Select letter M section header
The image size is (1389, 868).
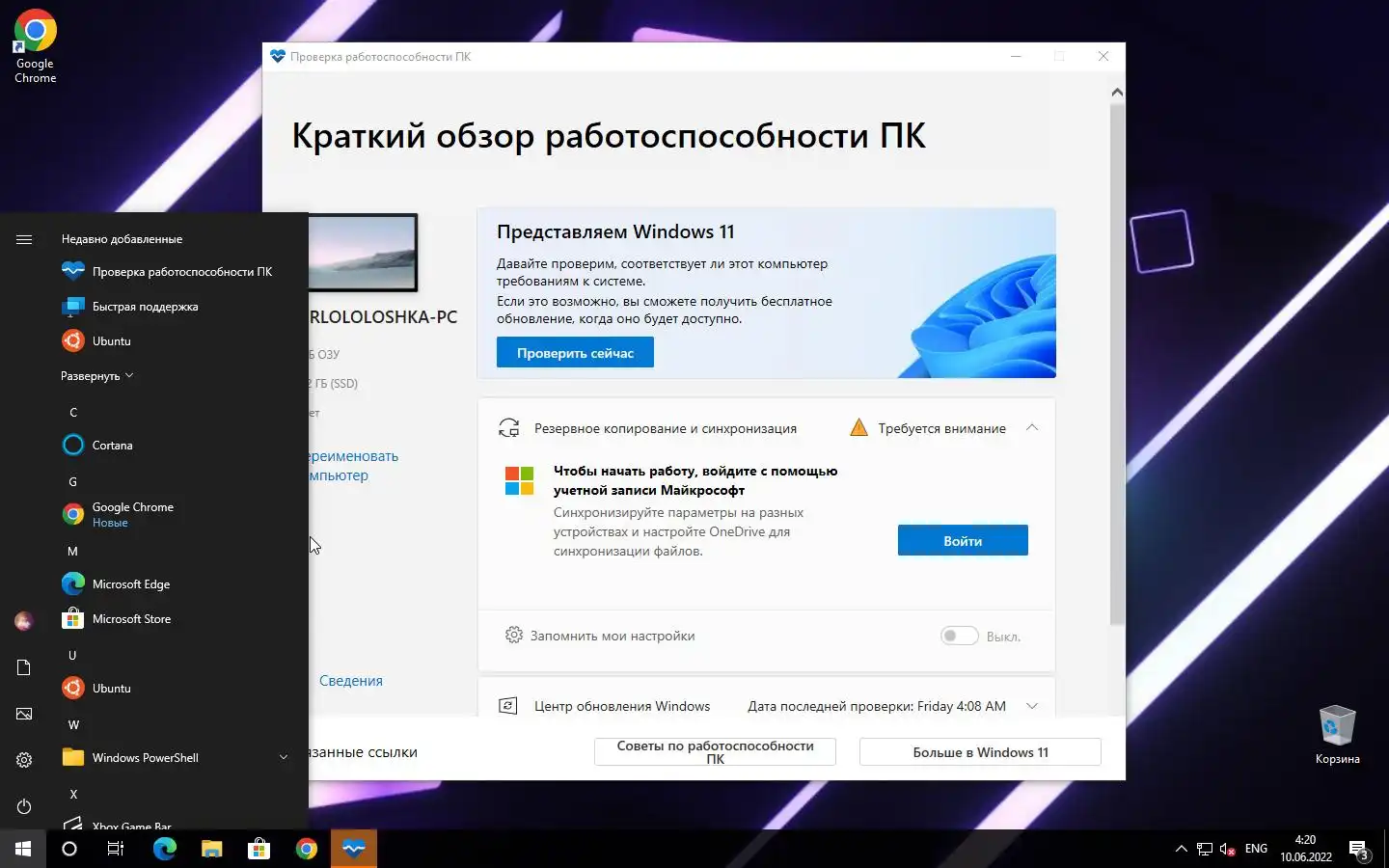coord(73,552)
